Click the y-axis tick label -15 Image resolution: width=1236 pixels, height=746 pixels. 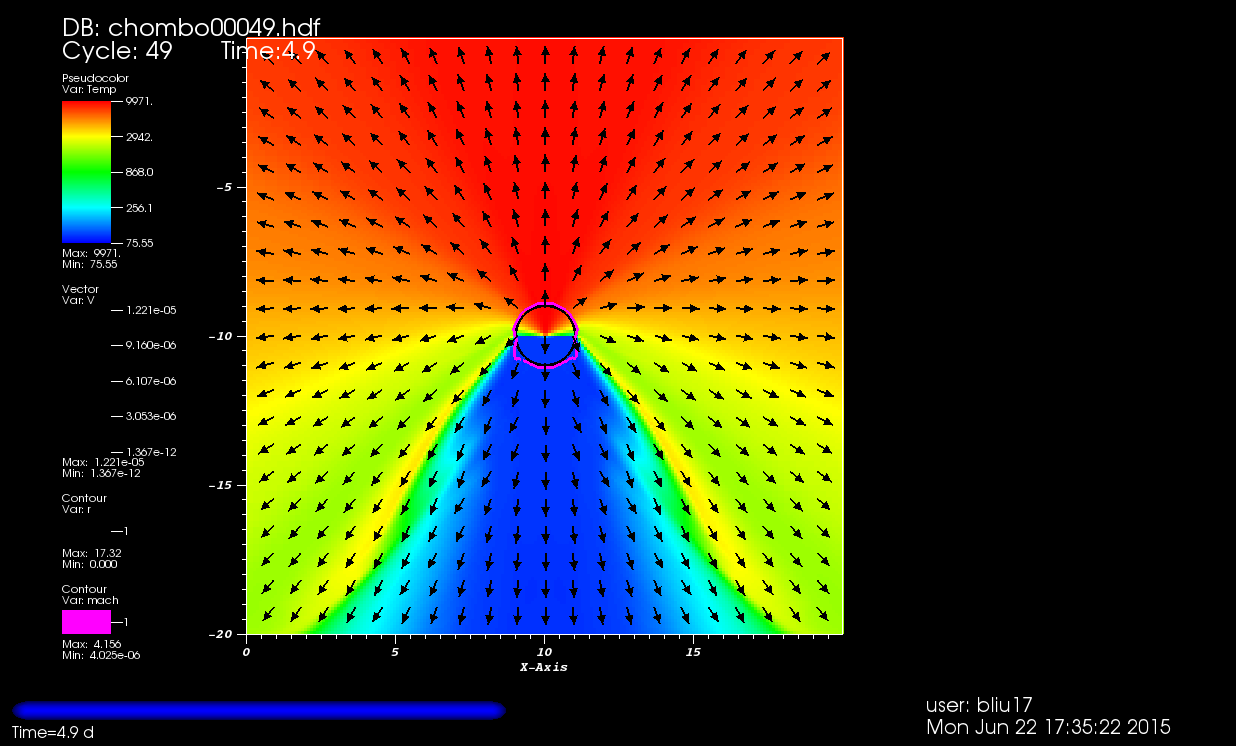[x=220, y=485]
